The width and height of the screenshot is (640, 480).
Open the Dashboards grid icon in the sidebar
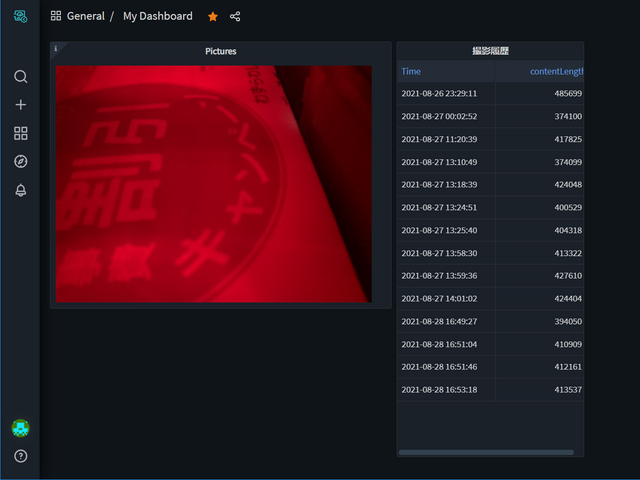coord(20,133)
